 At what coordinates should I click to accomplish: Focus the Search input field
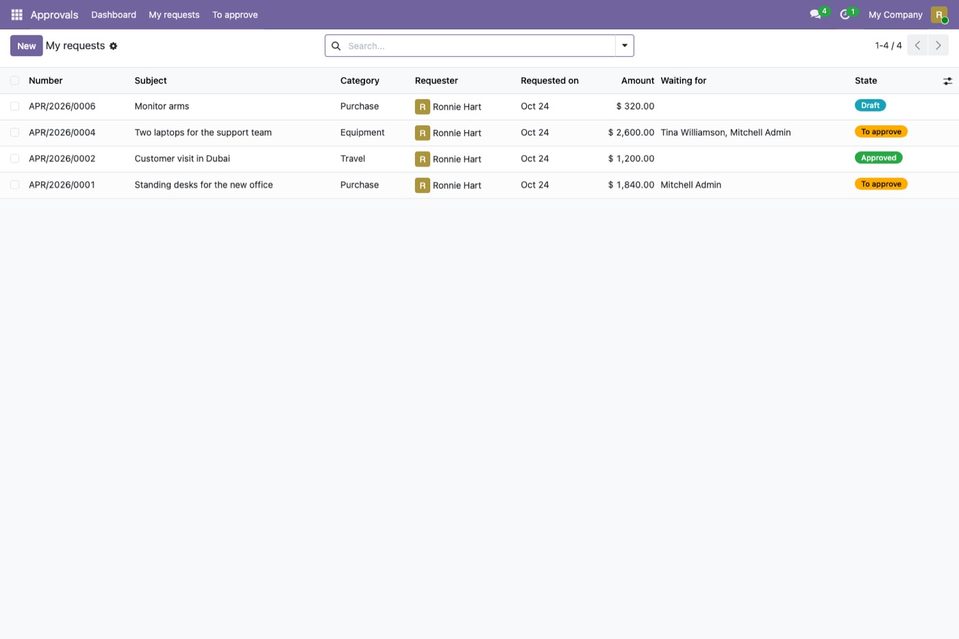coord(479,46)
